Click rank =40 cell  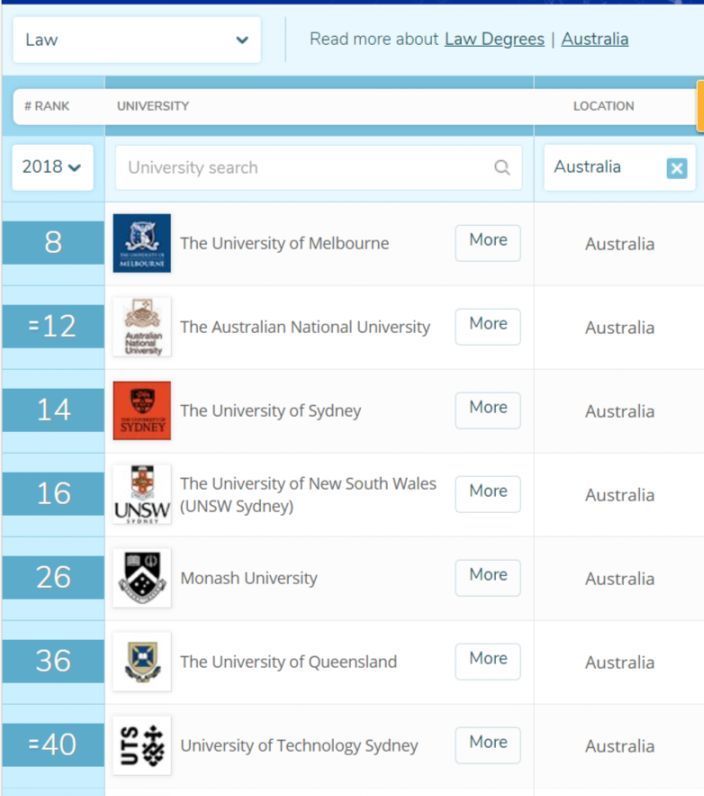tap(53, 745)
